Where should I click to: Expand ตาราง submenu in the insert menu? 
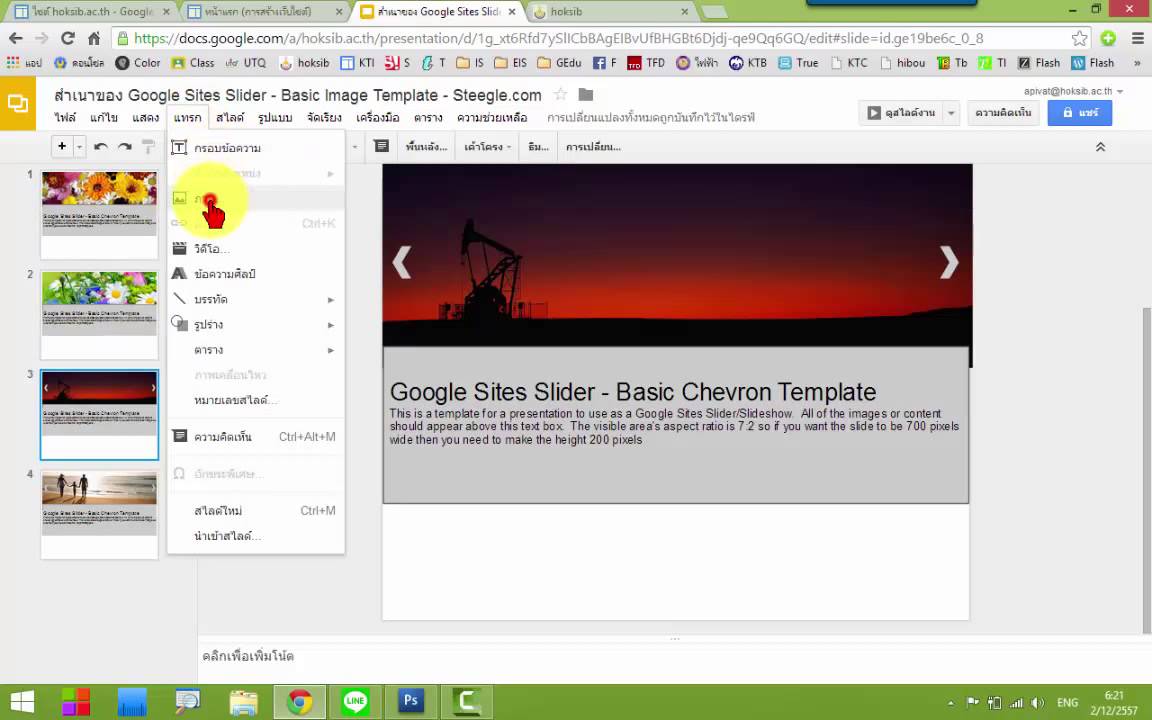[x=255, y=350]
